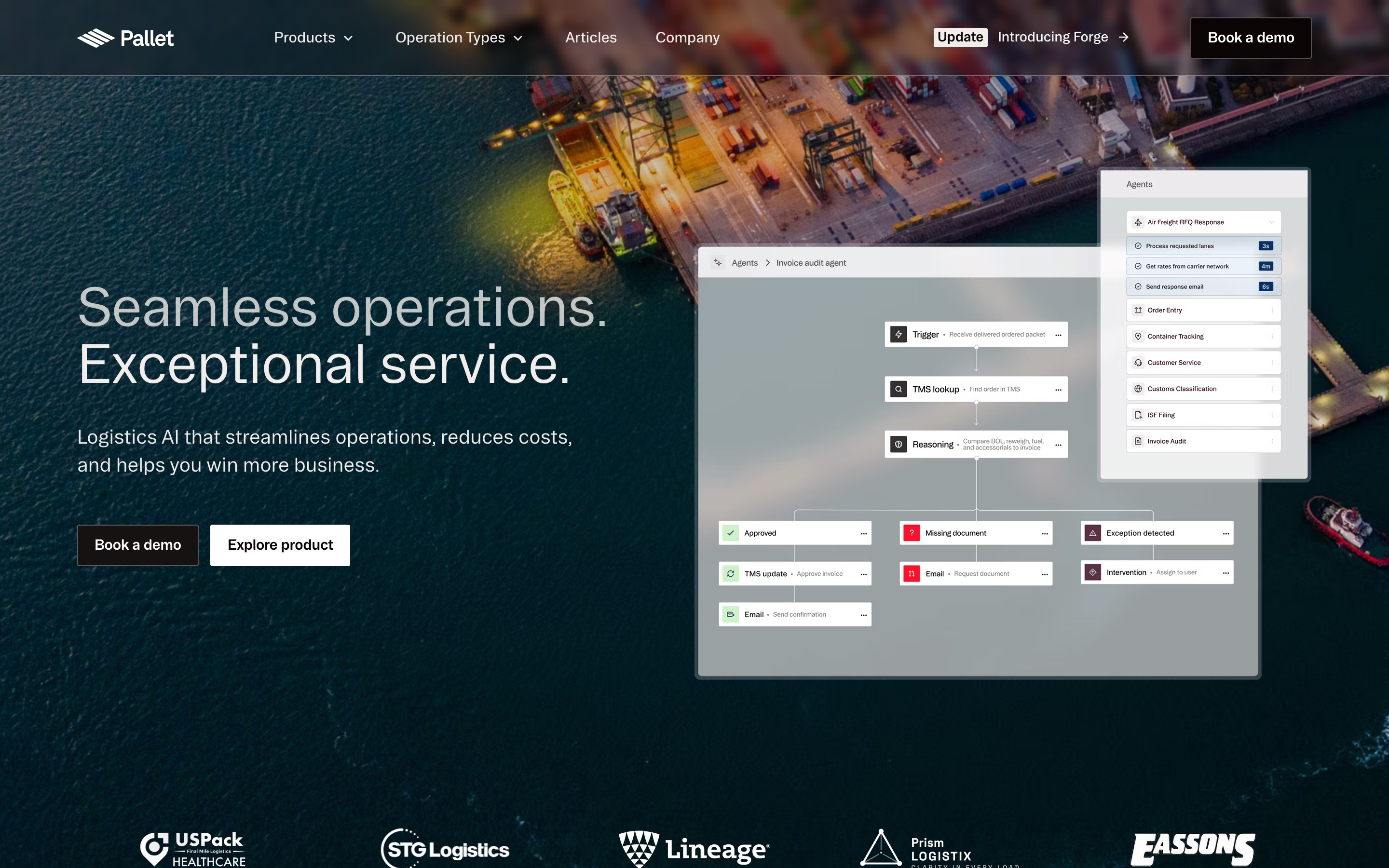Open Send confirmation node options

[x=863, y=615]
